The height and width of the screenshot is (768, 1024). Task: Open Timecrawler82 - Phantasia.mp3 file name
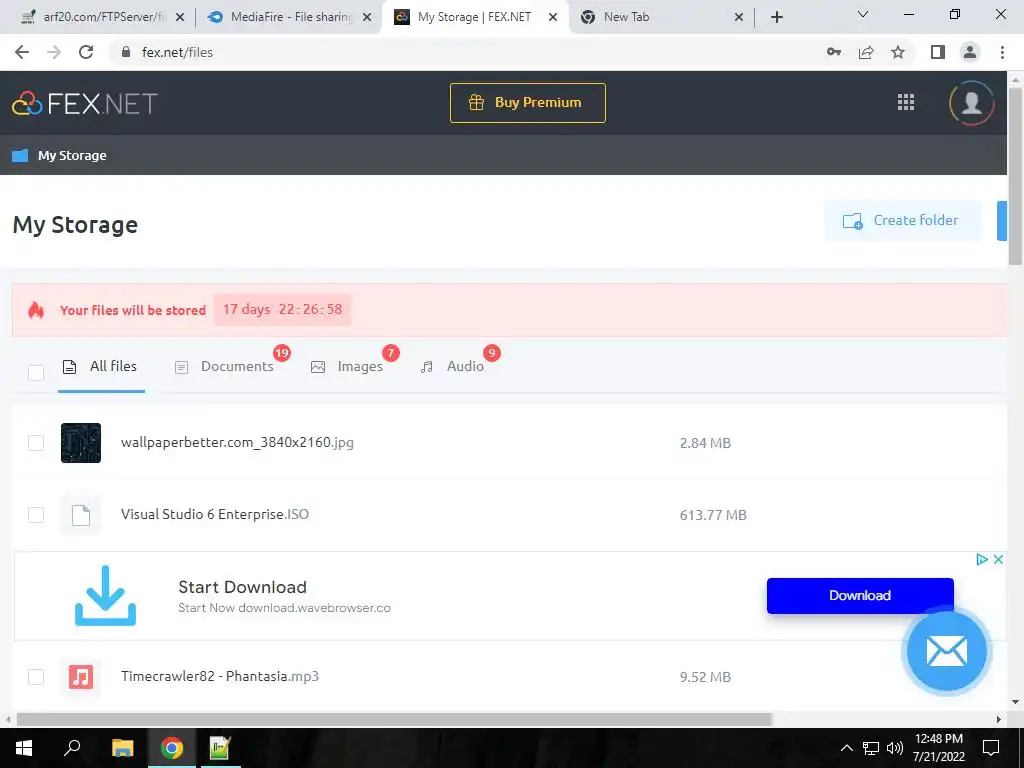220,677
